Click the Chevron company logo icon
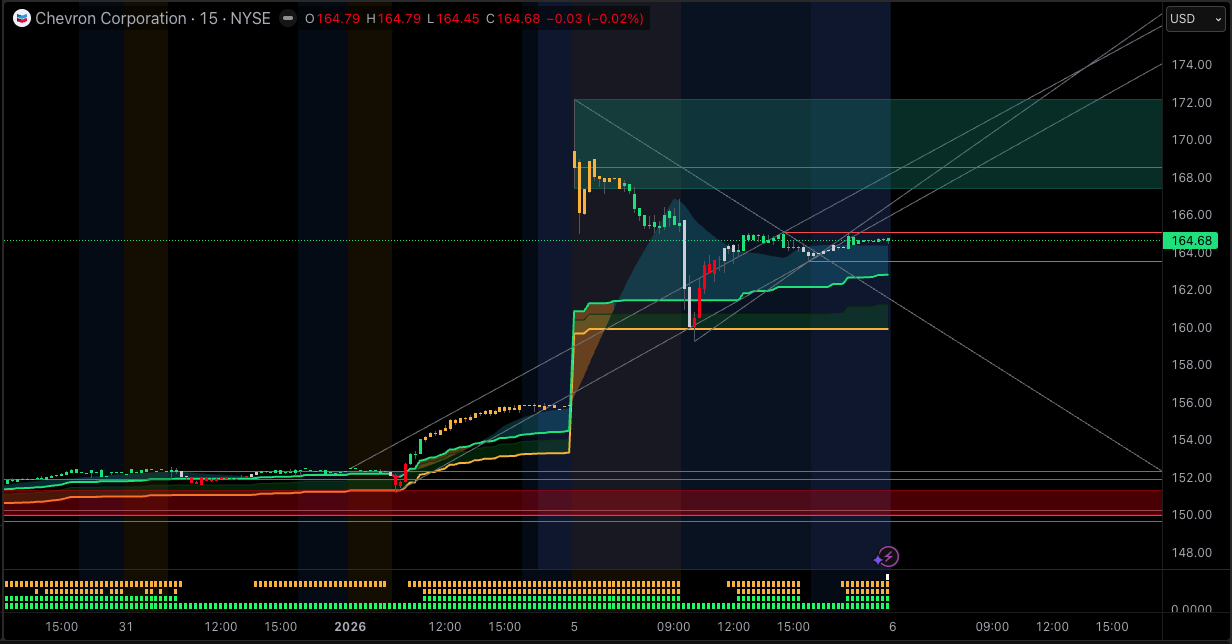This screenshot has width=1232, height=644. (x=22, y=18)
